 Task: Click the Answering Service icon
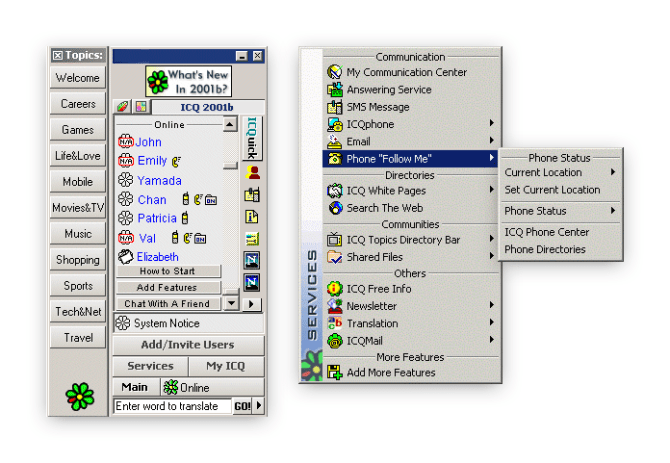coord(335,90)
